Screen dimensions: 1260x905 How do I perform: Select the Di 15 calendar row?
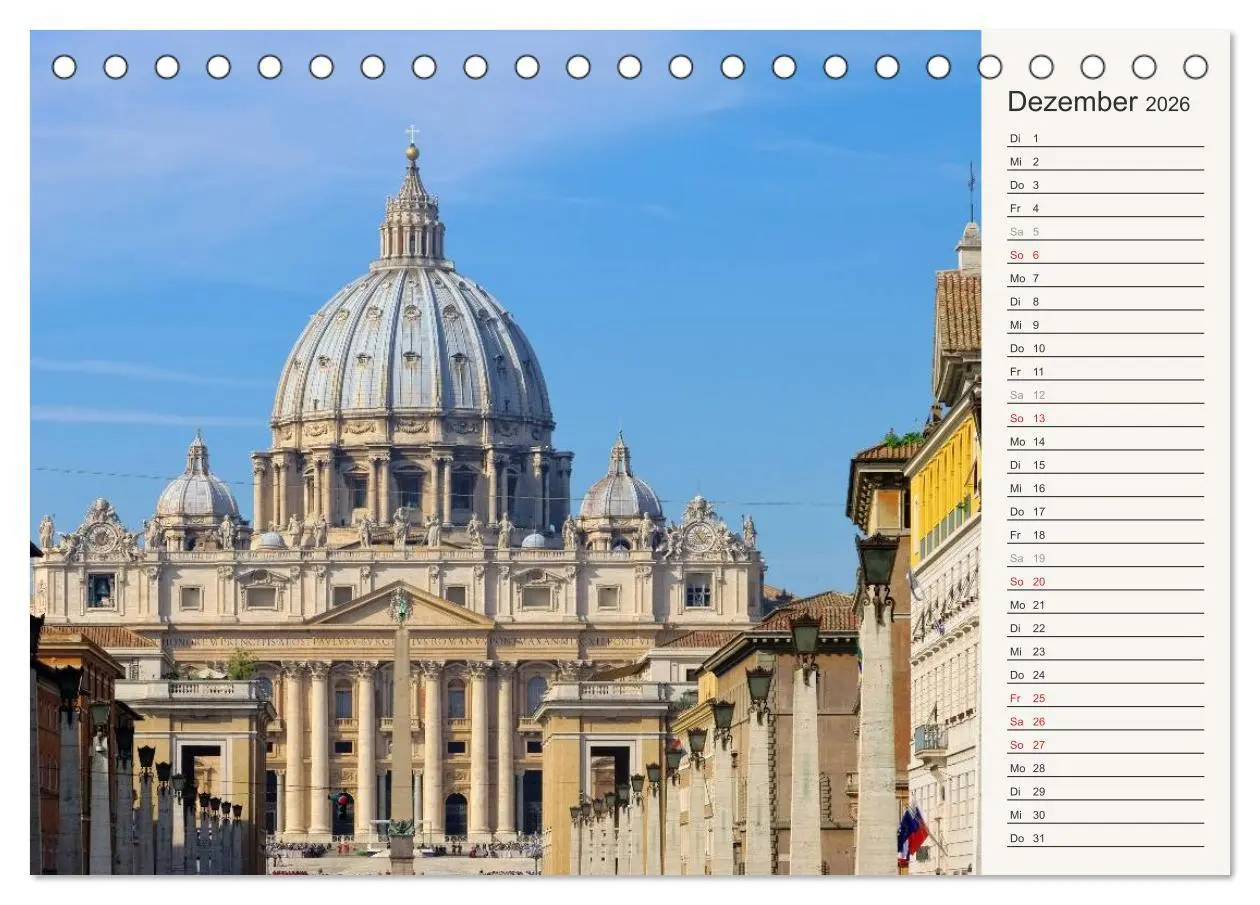click(x=1105, y=465)
